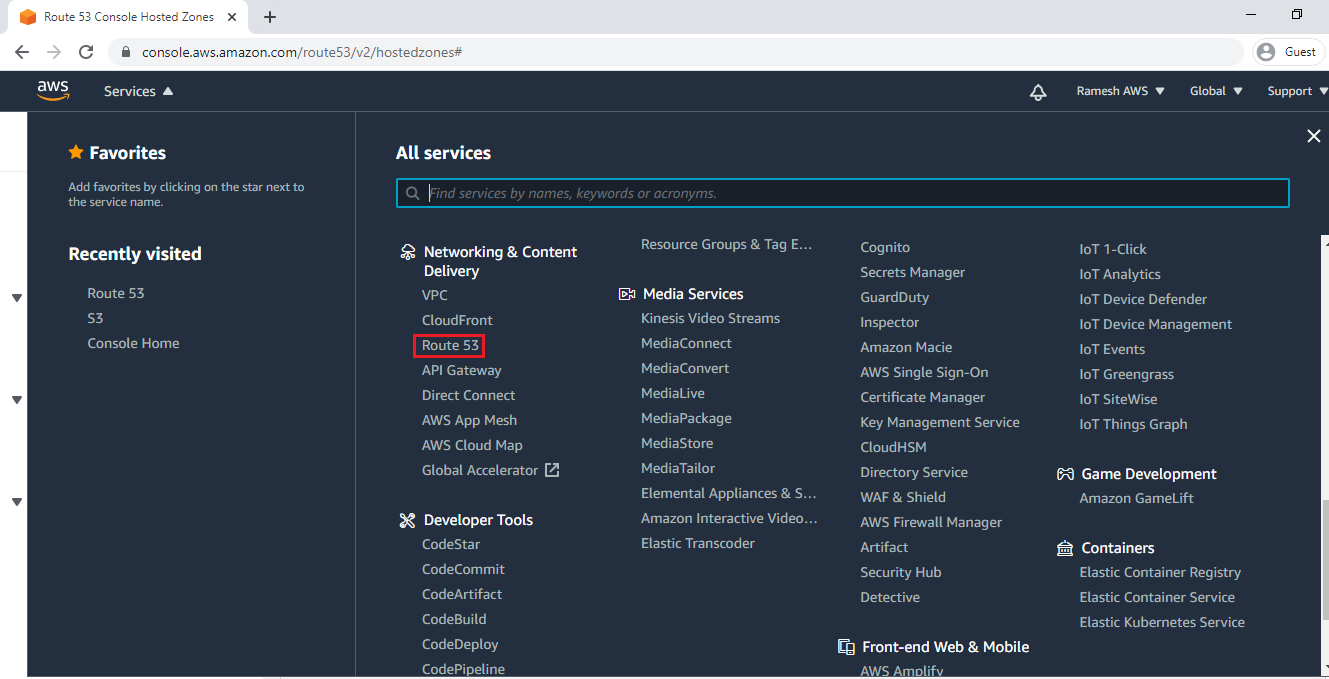Click the AWS logo
Screen dimensions: 1329x679
(x=53, y=90)
